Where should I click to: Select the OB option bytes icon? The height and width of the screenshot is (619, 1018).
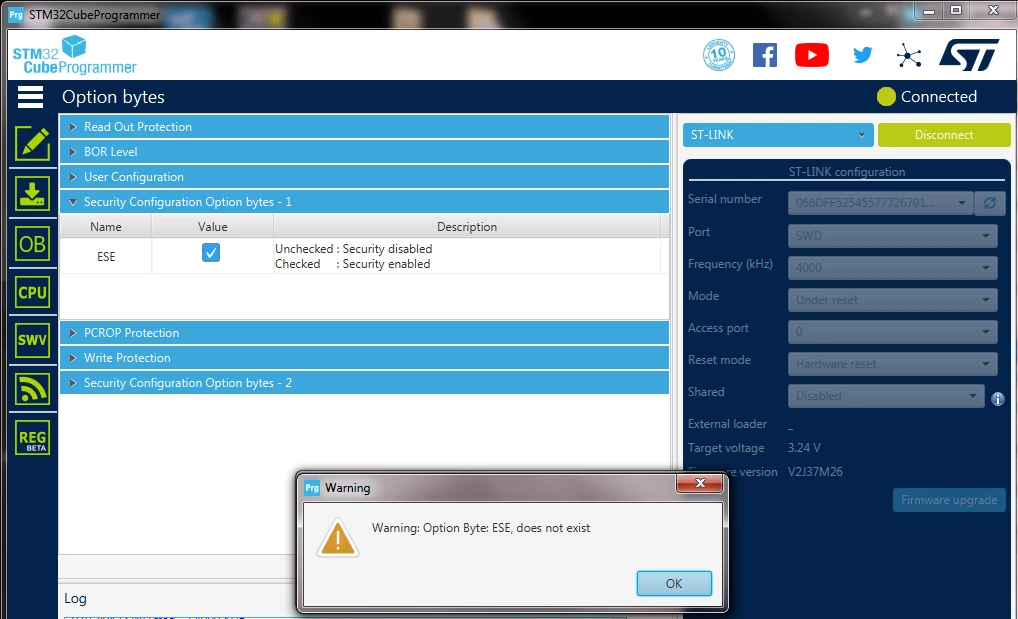[32, 244]
